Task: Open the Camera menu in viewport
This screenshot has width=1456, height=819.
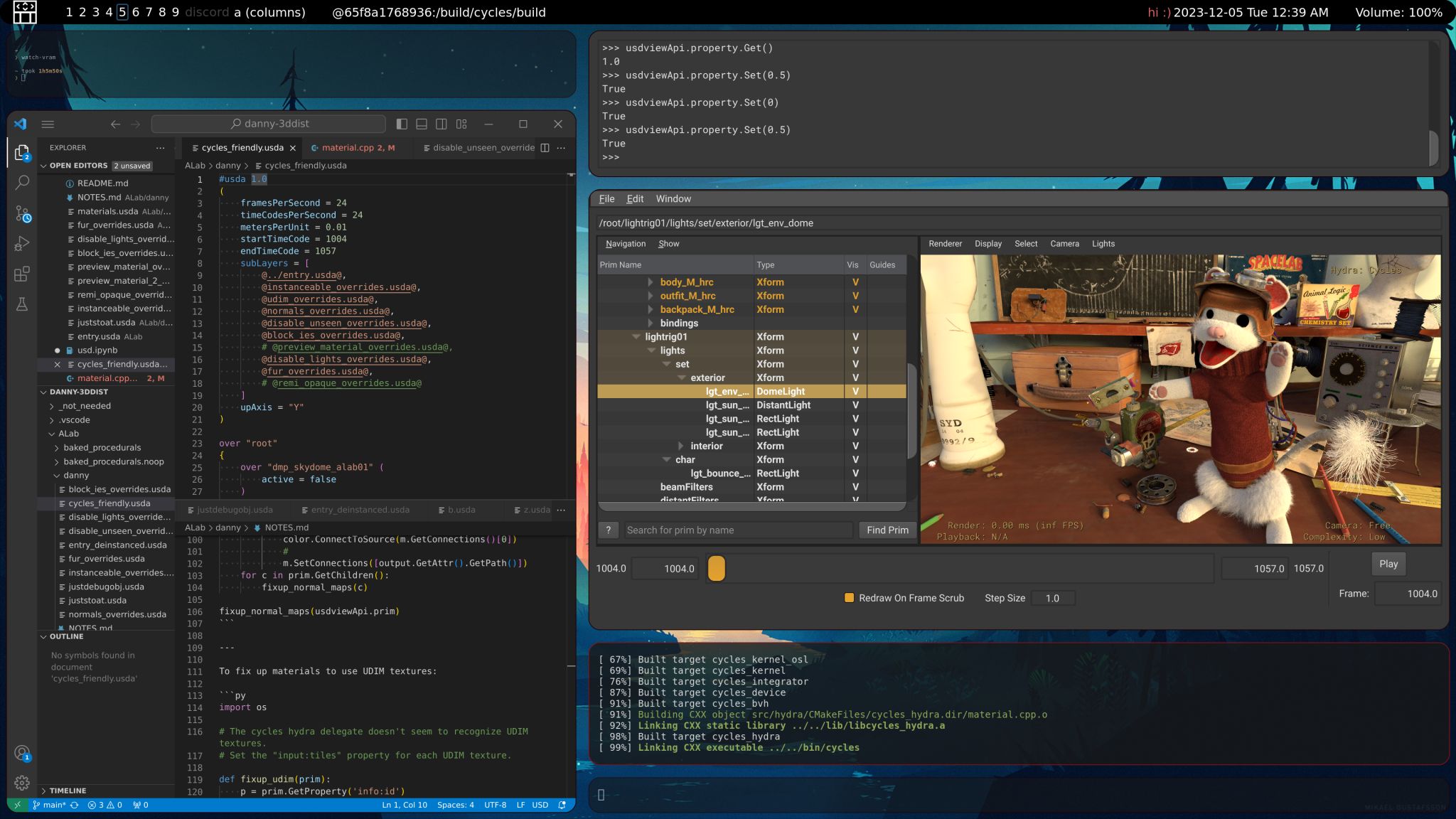Action: tap(1064, 244)
